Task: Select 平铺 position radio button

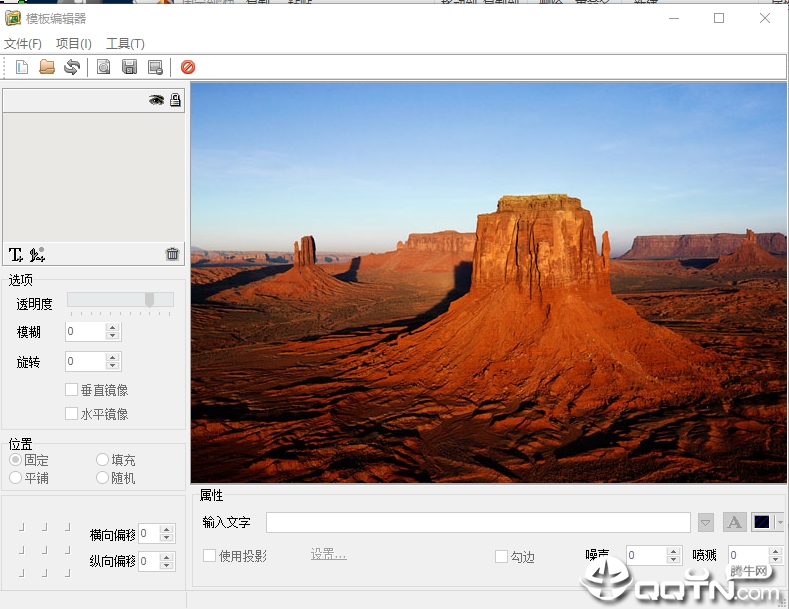Action: pyautogui.click(x=15, y=477)
